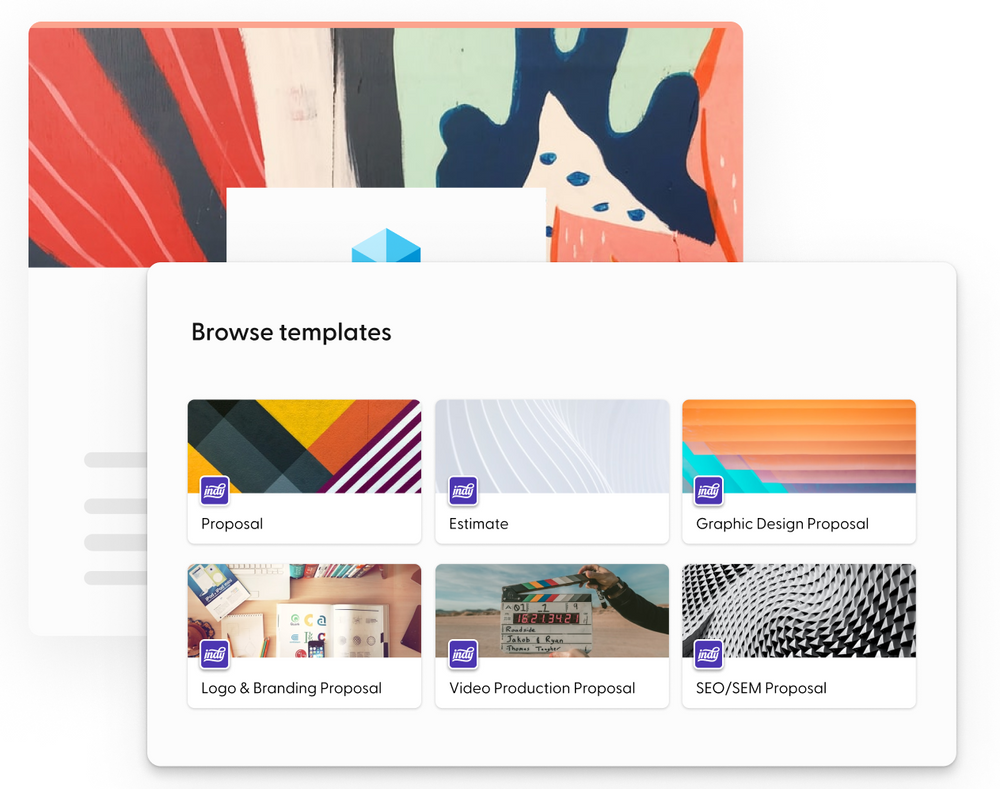Click the Proposal template label
This screenshot has height=789, width=1000.
click(x=232, y=524)
